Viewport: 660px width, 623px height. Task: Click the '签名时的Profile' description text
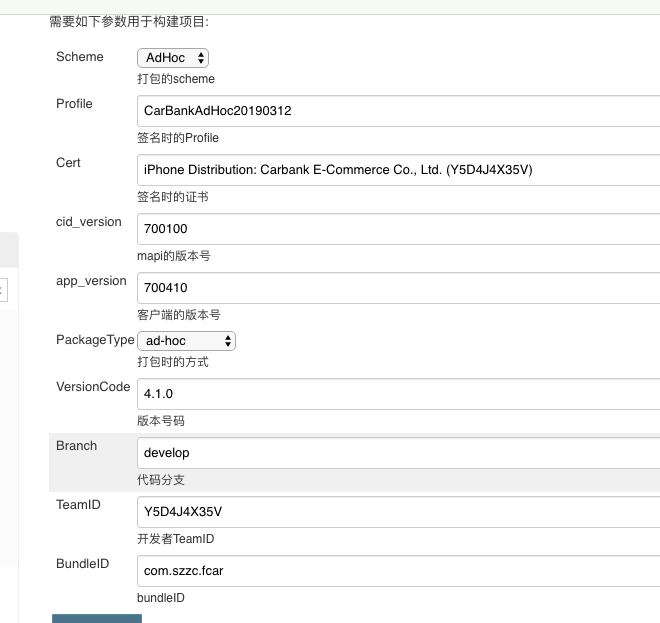click(178, 138)
